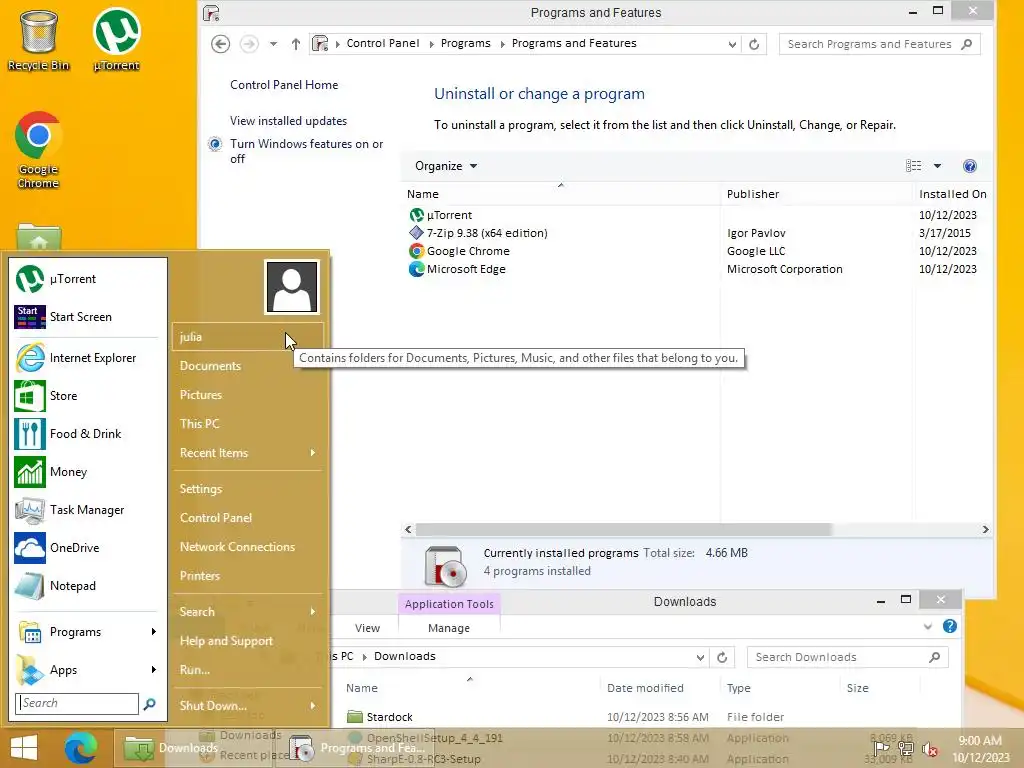The width and height of the screenshot is (1024, 768).
Task: Click the horizontal scrollbar in programs list
Action: [x=623, y=530]
